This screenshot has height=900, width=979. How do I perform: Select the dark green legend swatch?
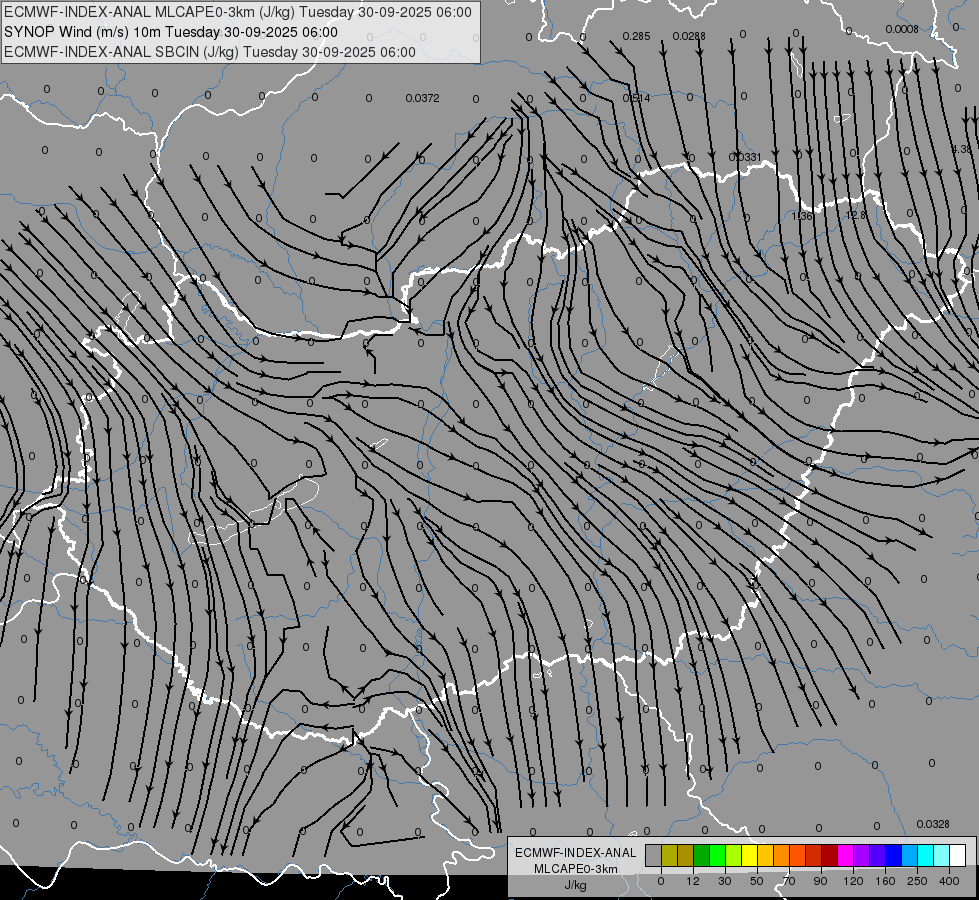(x=702, y=855)
